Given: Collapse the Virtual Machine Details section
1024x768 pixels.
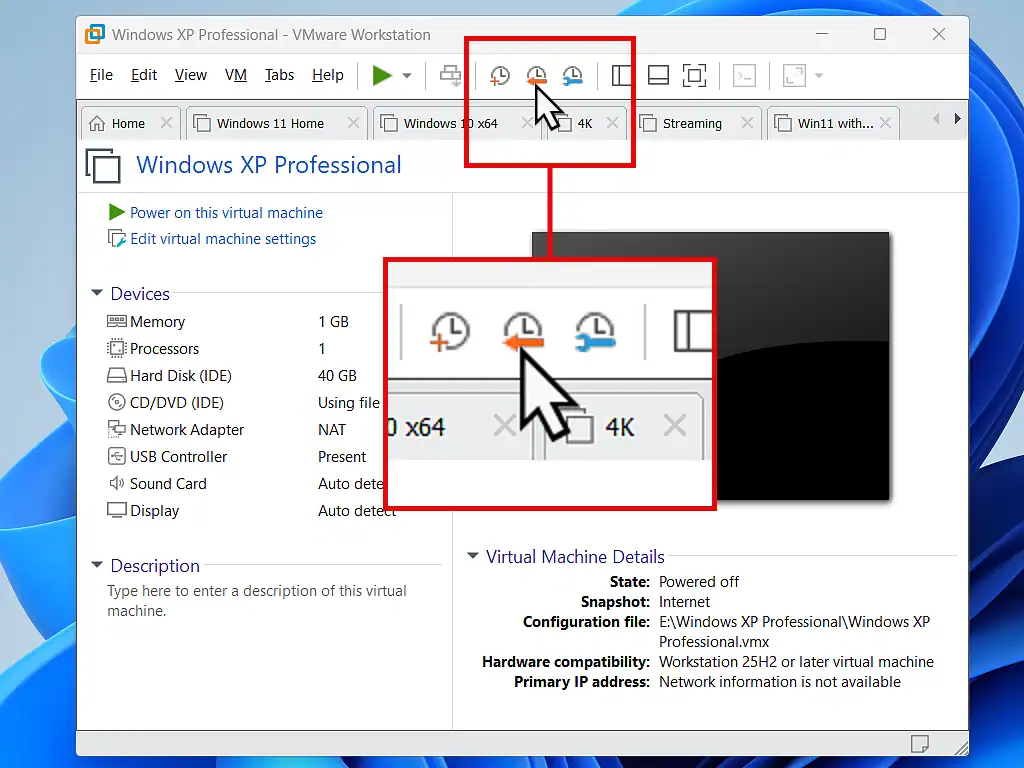Looking at the screenshot, I should [473, 555].
